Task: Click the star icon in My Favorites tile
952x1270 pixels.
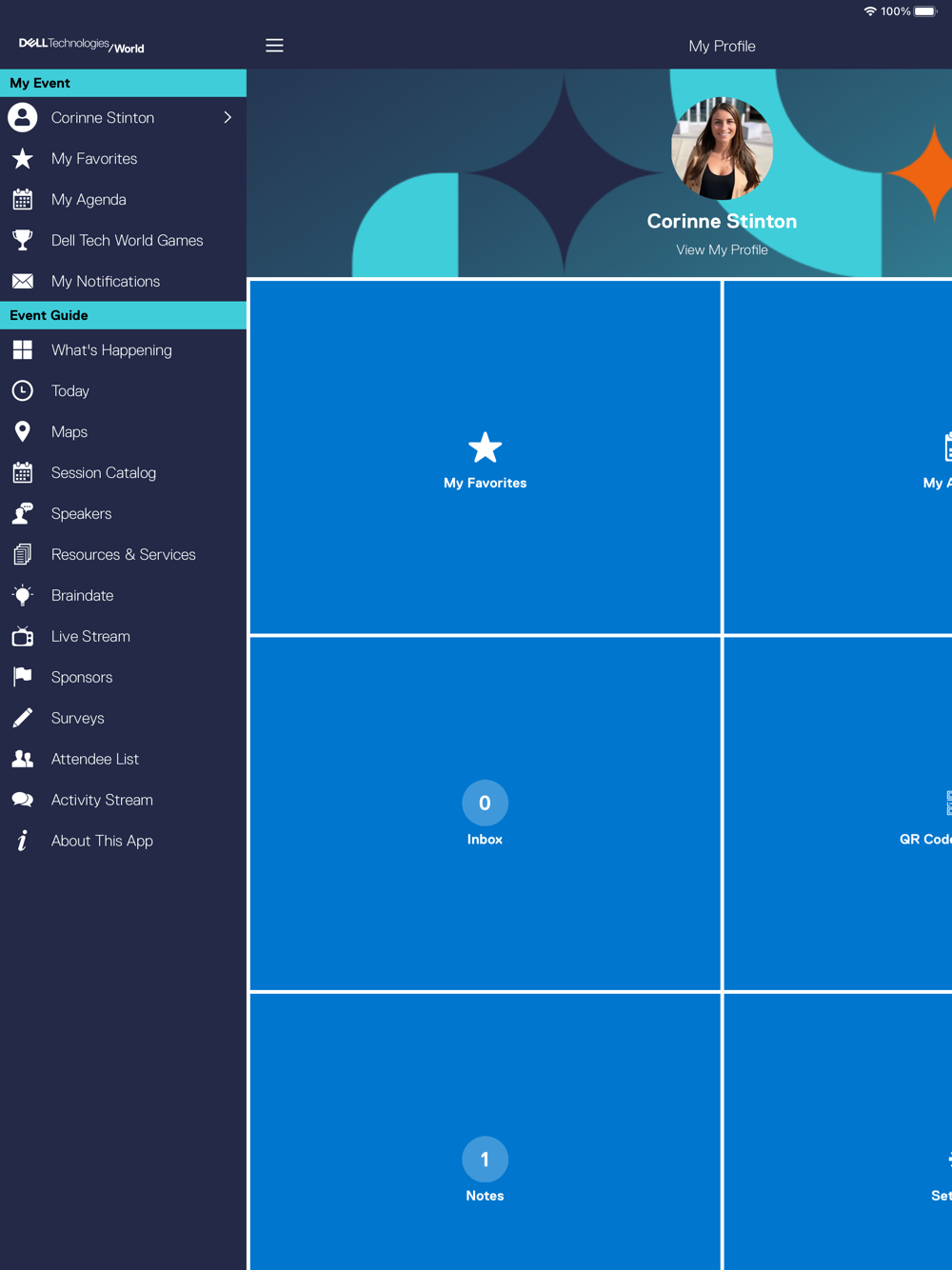Action: [x=485, y=447]
